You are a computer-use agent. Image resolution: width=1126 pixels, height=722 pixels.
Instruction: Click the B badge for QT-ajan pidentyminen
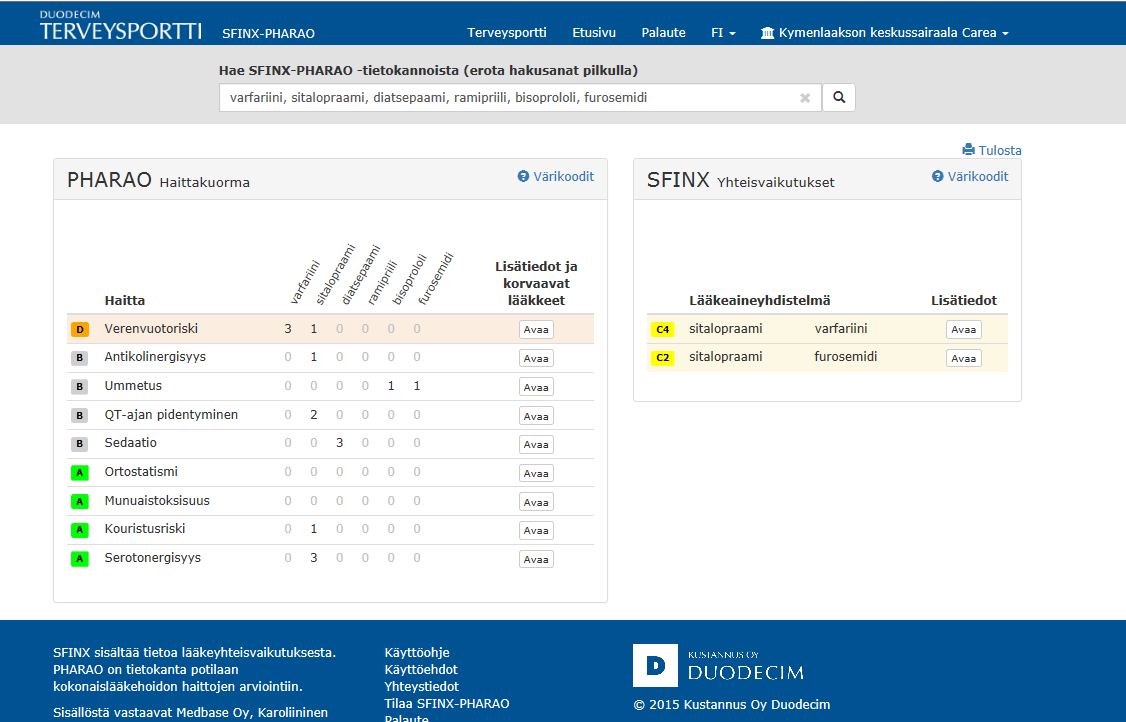80,415
